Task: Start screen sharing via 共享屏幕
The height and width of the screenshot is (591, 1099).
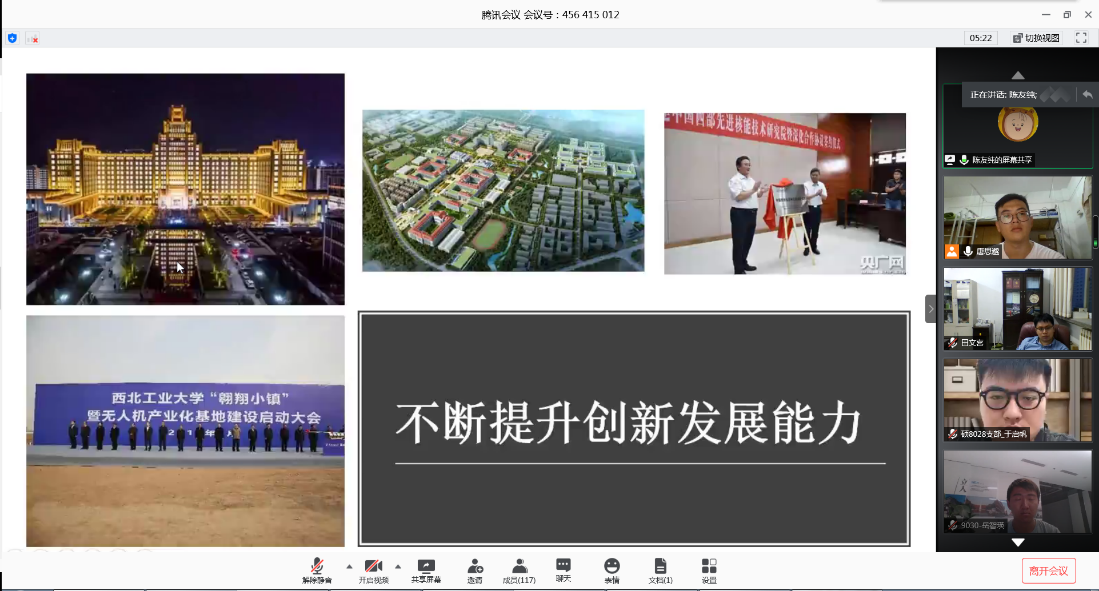Action: point(426,569)
